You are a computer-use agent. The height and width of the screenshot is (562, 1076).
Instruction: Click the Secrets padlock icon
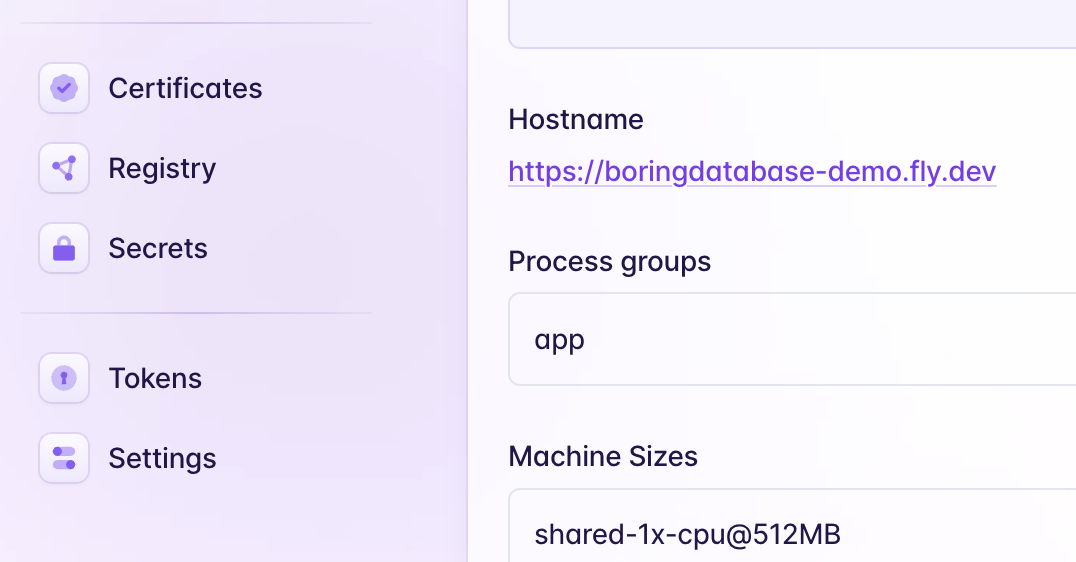point(64,248)
